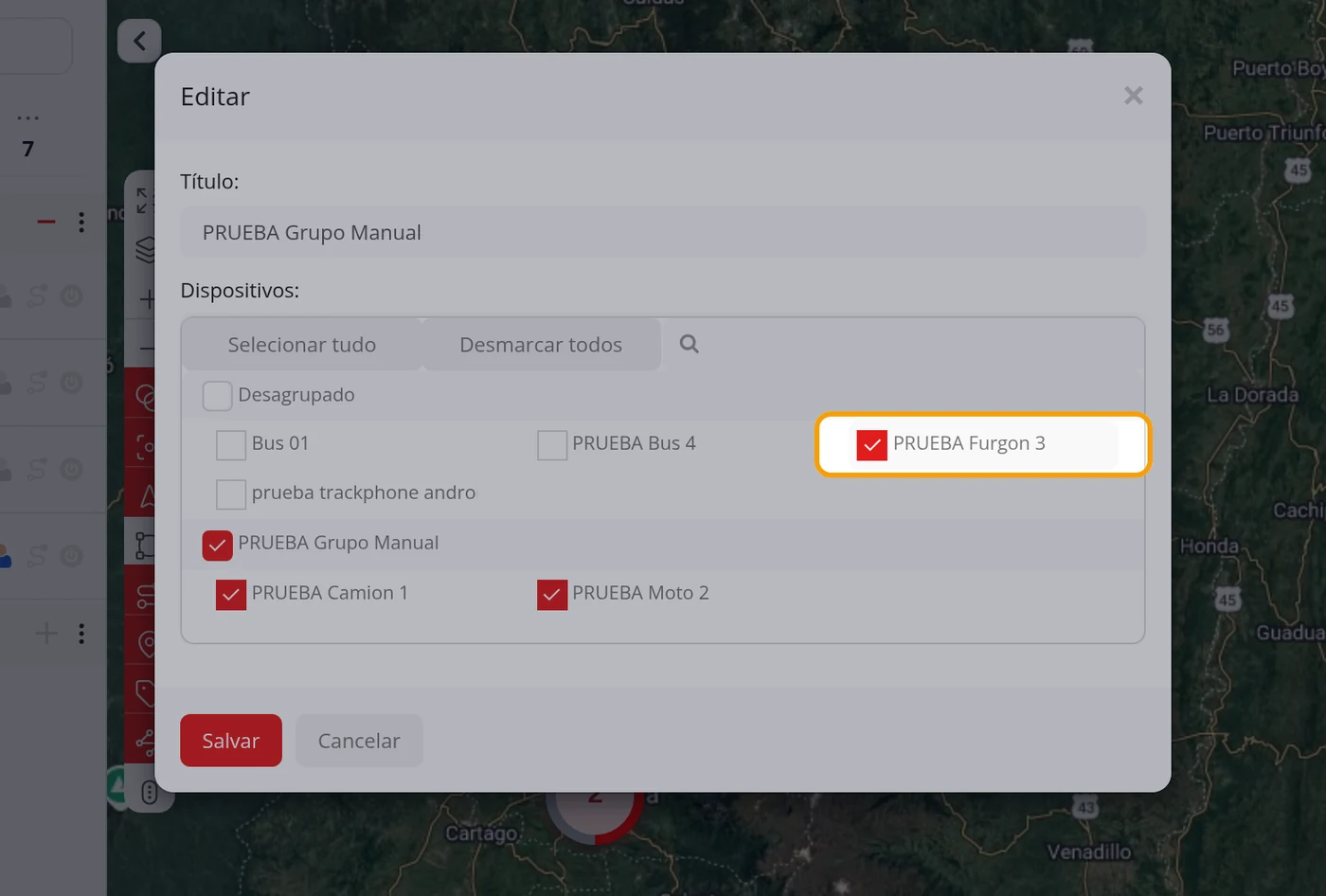
Task: Click the Selecionar tudo button
Action: [x=302, y=345]
